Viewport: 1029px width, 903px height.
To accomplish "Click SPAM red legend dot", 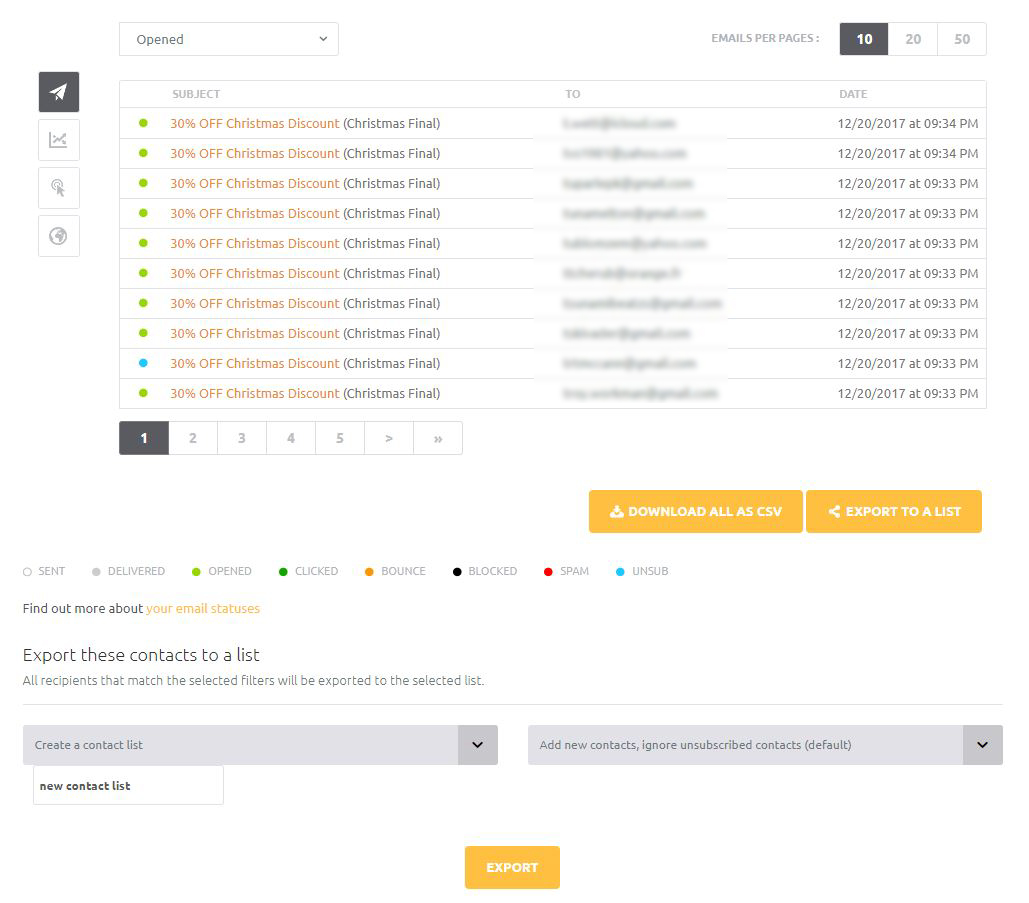I will click(548, 572).
